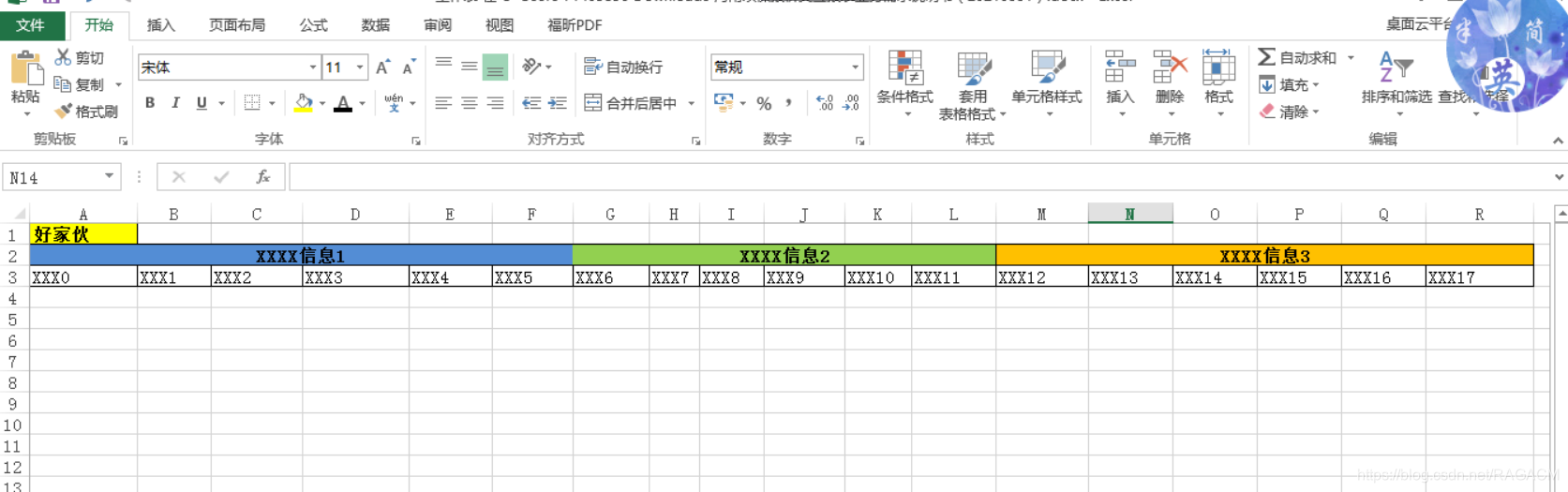The height and width of the screenshot is (492, 1568).
Task: Toggle bold formatting
Action: click(x=150, y=103)
